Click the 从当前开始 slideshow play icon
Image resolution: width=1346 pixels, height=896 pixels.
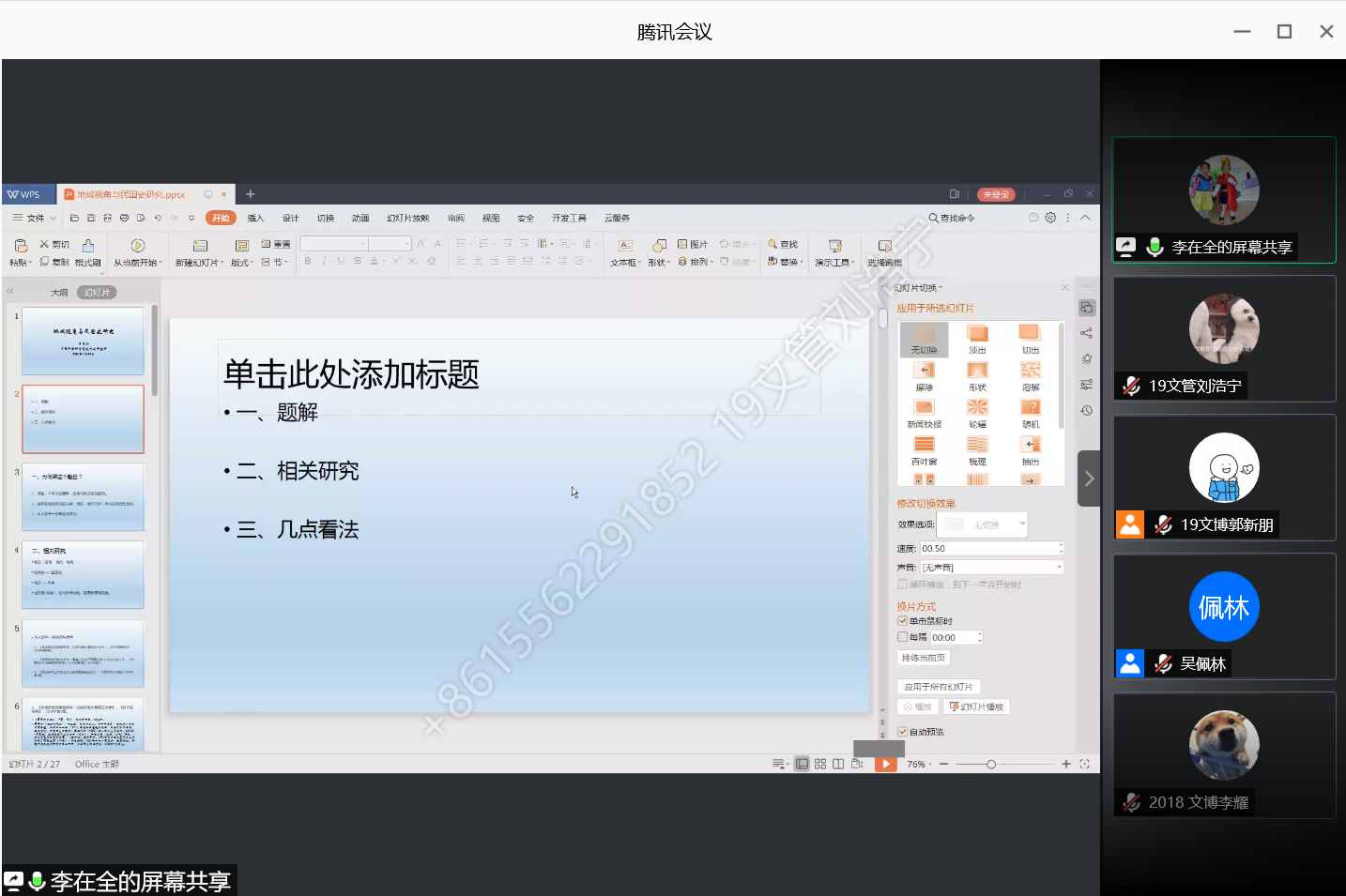tap(138, 246)
